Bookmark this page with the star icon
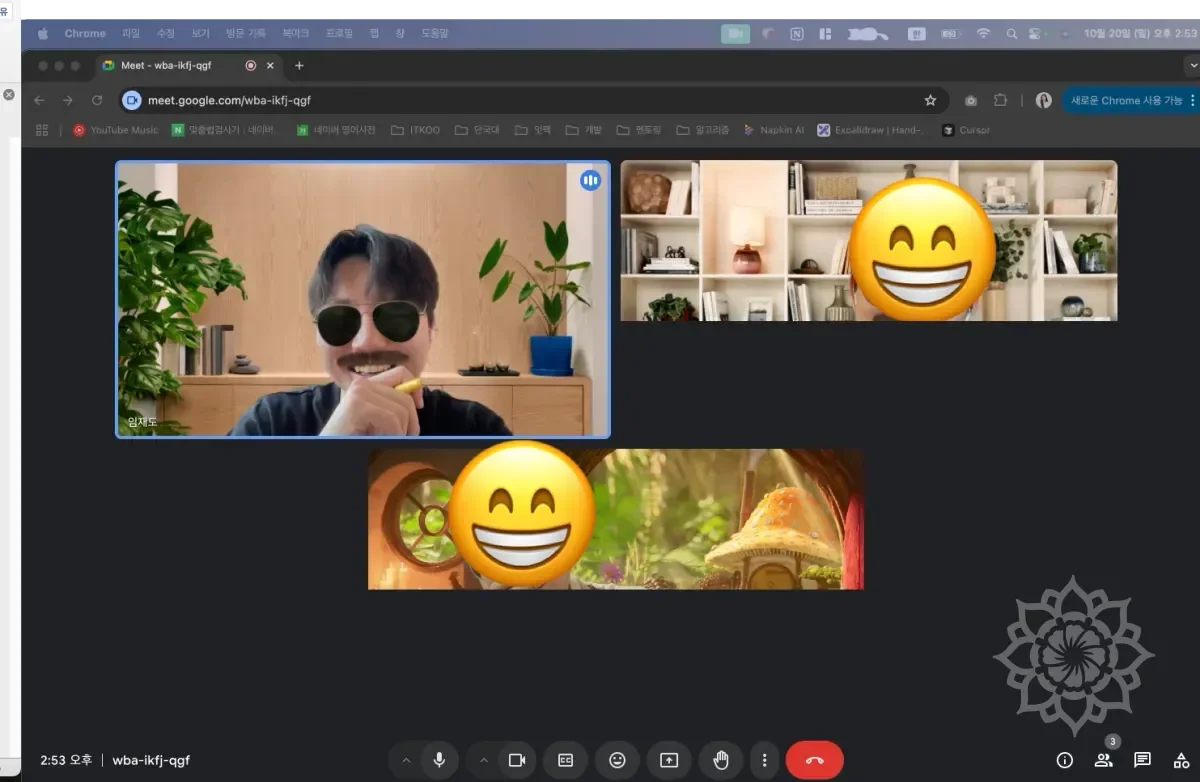1200x782 pixels. point(930,100)
